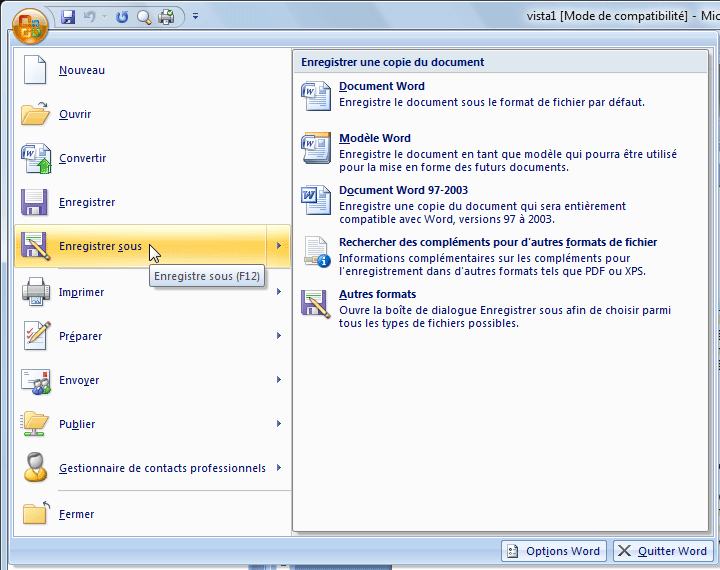Click the Nouveau blank page icon

35,70
